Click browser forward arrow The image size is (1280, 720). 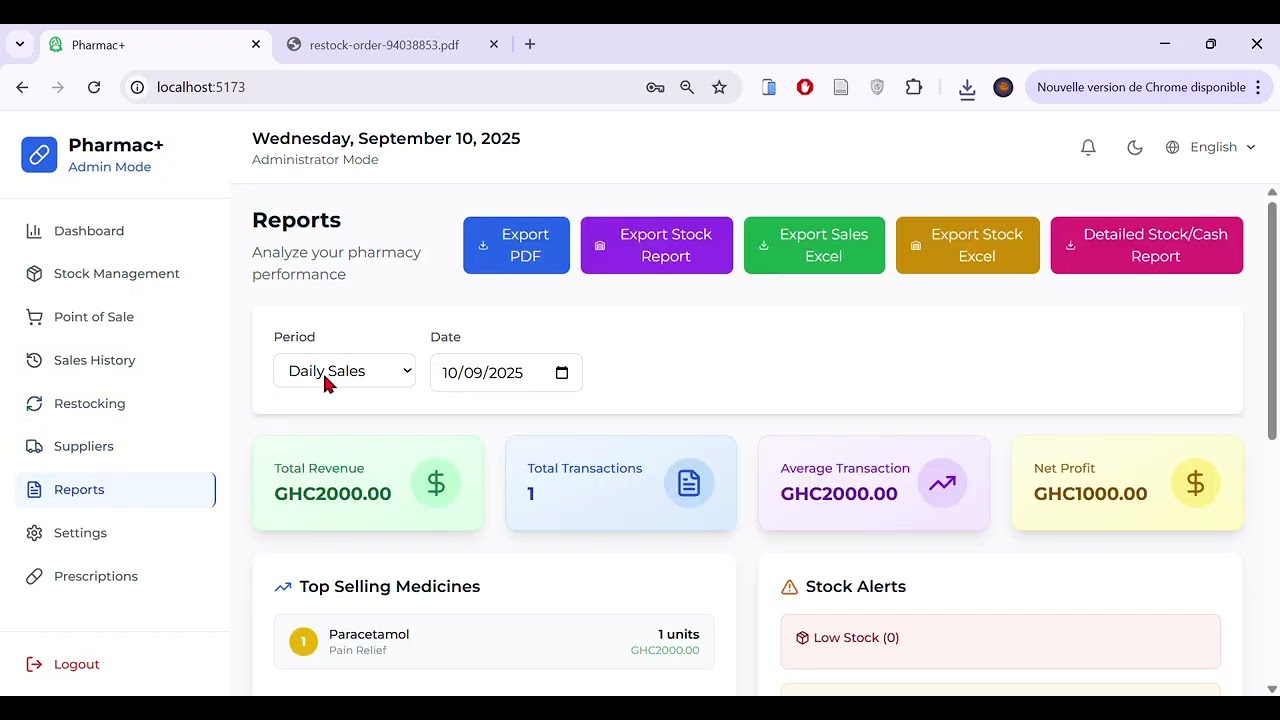click(x=58, y=87)
